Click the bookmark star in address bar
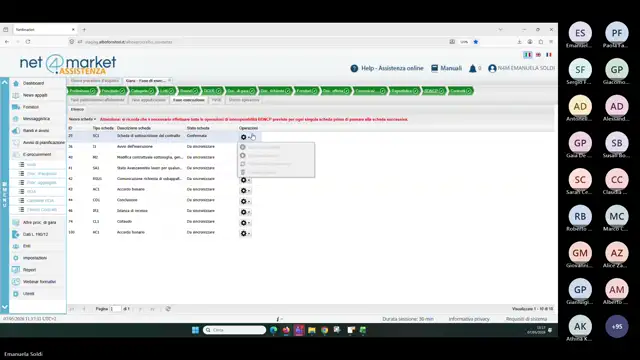The image size is (640, 360). pos(476,42)
